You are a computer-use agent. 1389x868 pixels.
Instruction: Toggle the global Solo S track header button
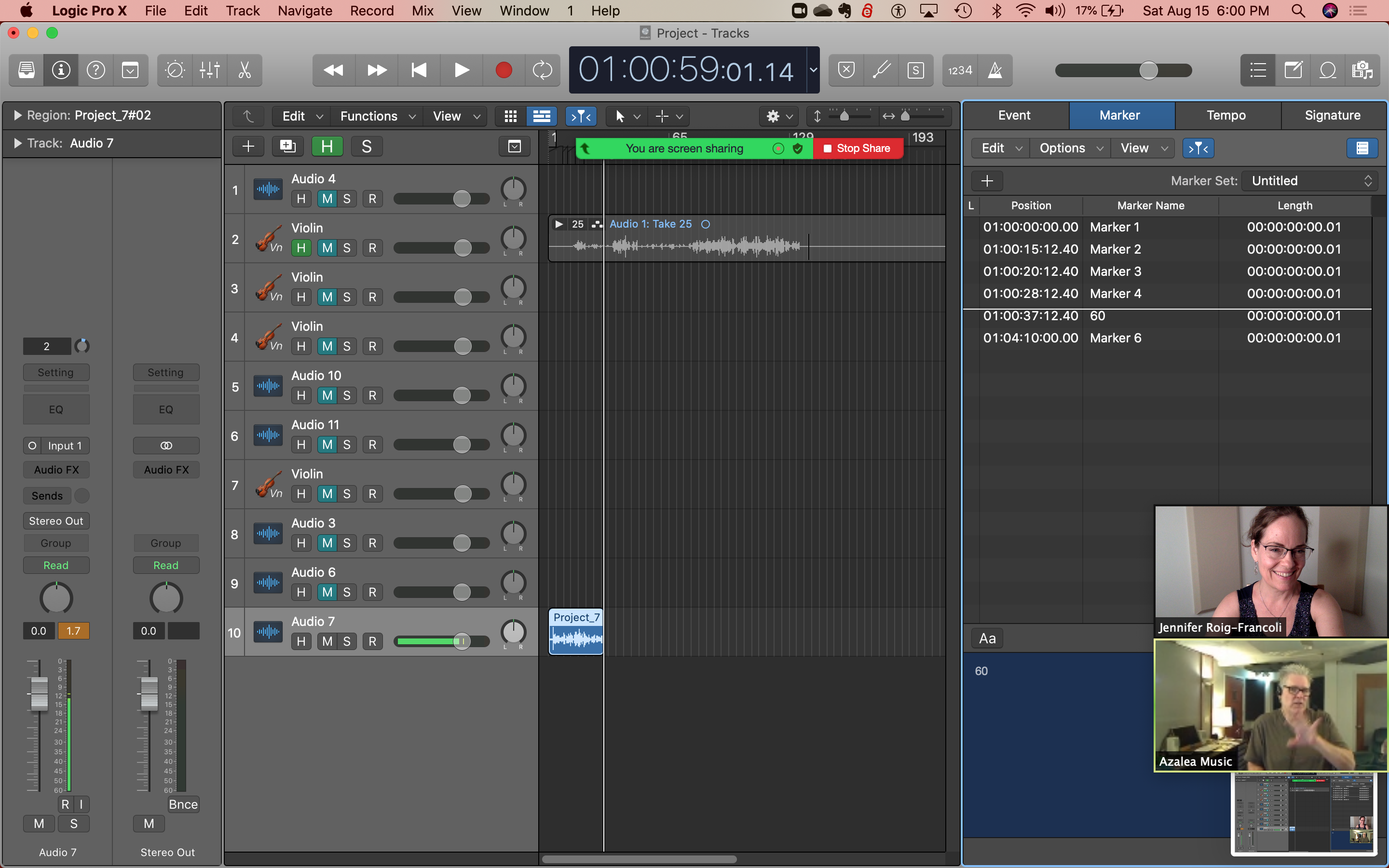tap(367, 147)
